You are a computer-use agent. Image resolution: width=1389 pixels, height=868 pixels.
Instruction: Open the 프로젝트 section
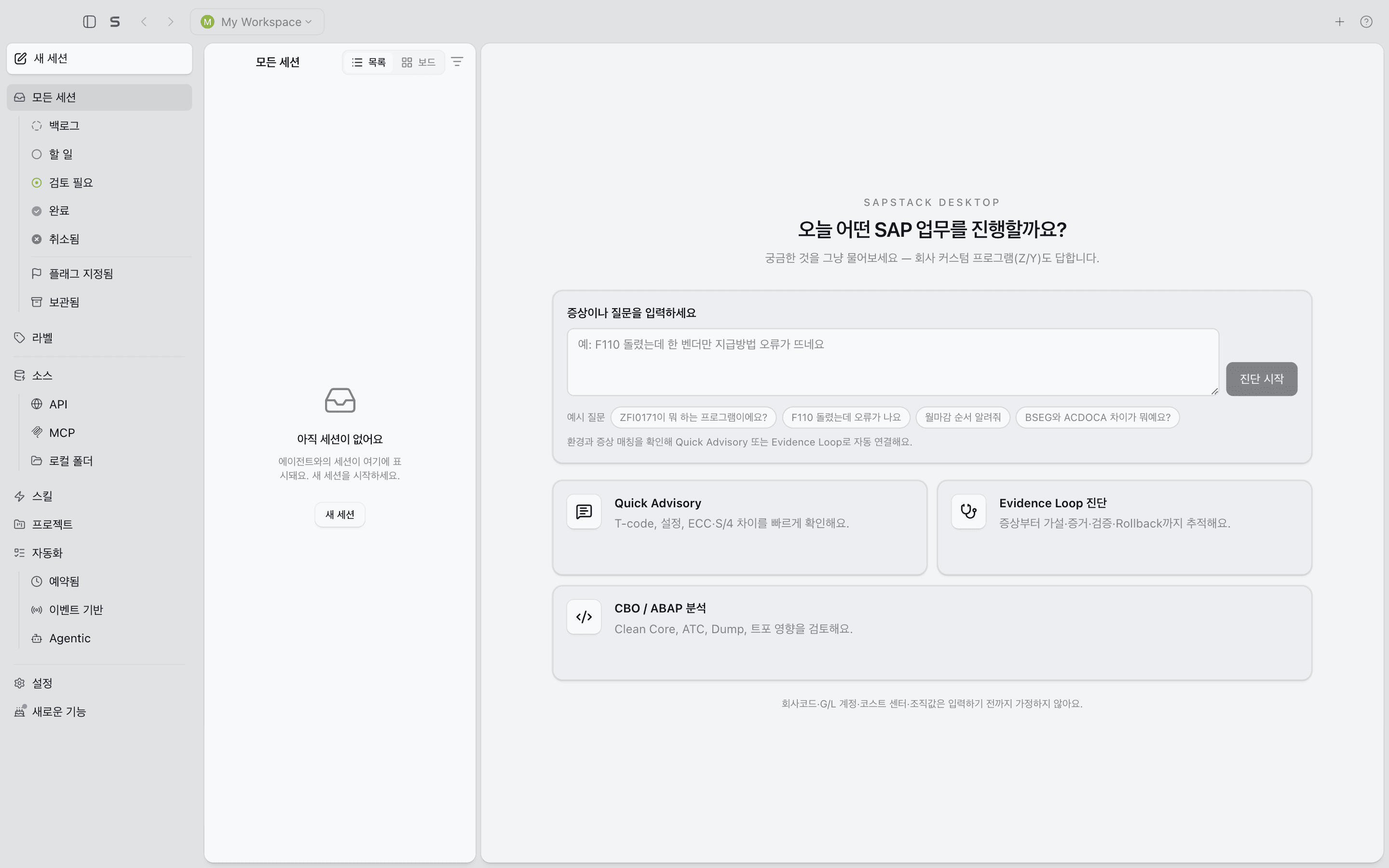pos(99,524)
